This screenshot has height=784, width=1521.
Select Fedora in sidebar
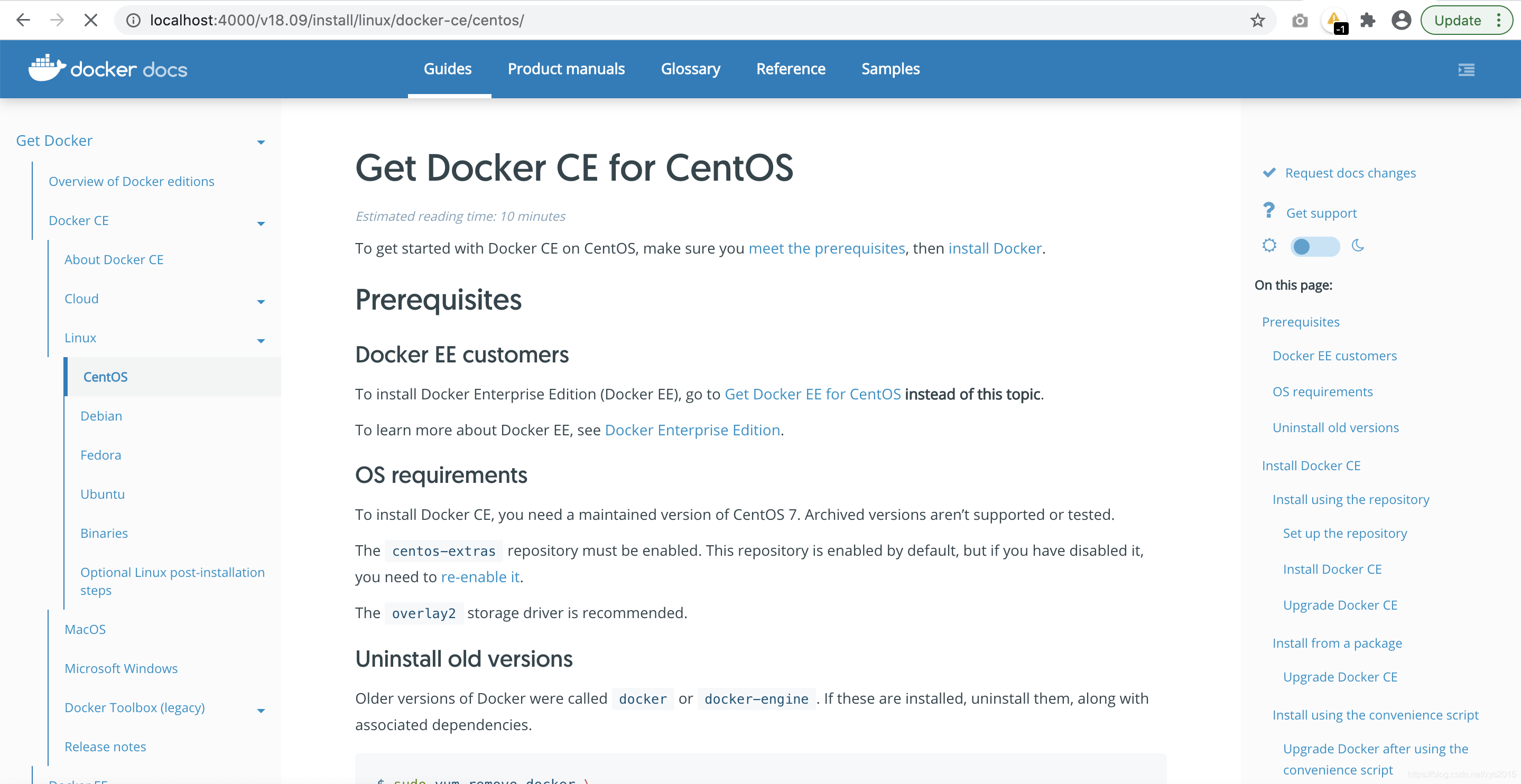click(x=100, y=455)
